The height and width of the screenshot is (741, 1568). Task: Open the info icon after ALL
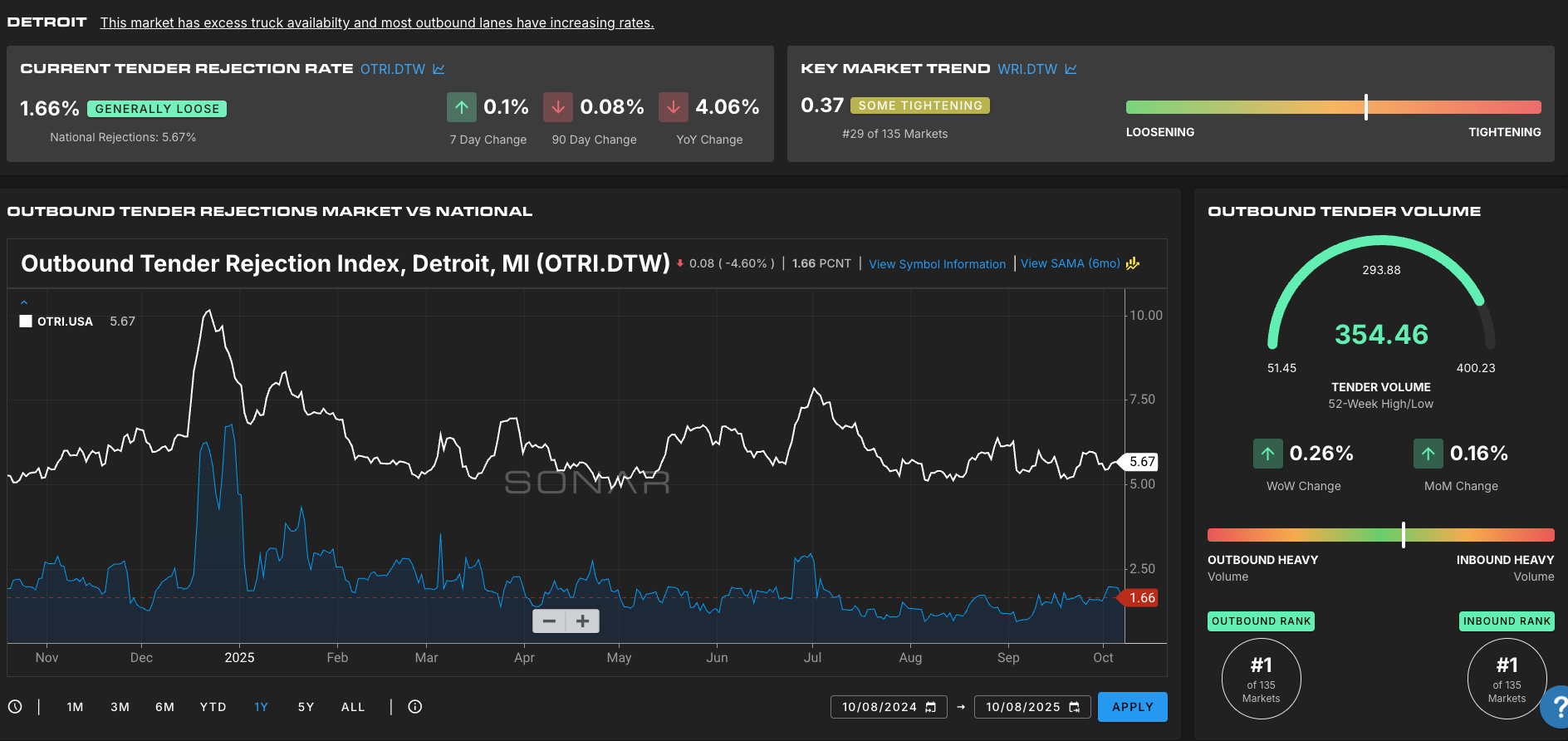pos(415,707)
